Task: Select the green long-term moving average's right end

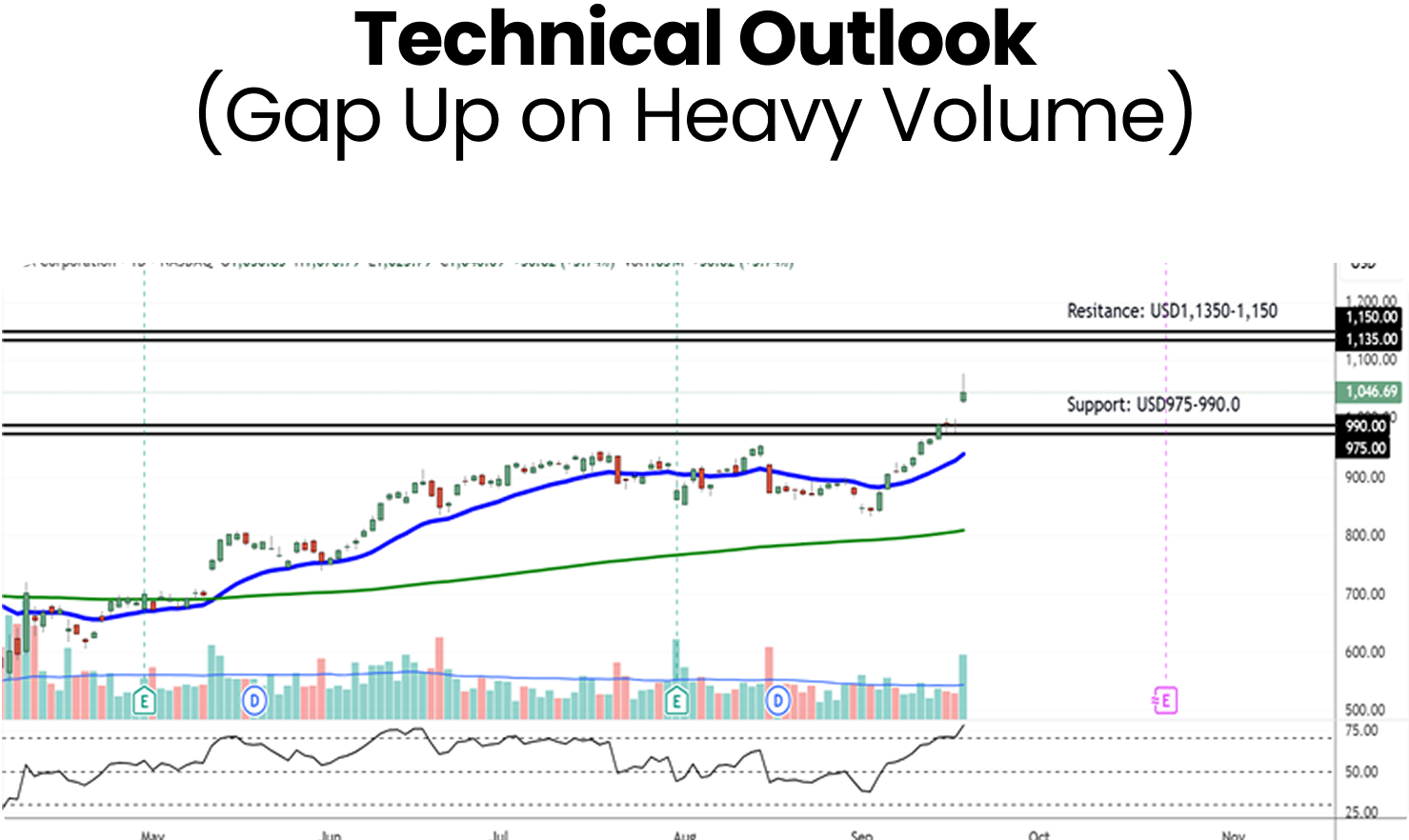Action: tap(962, 530)
